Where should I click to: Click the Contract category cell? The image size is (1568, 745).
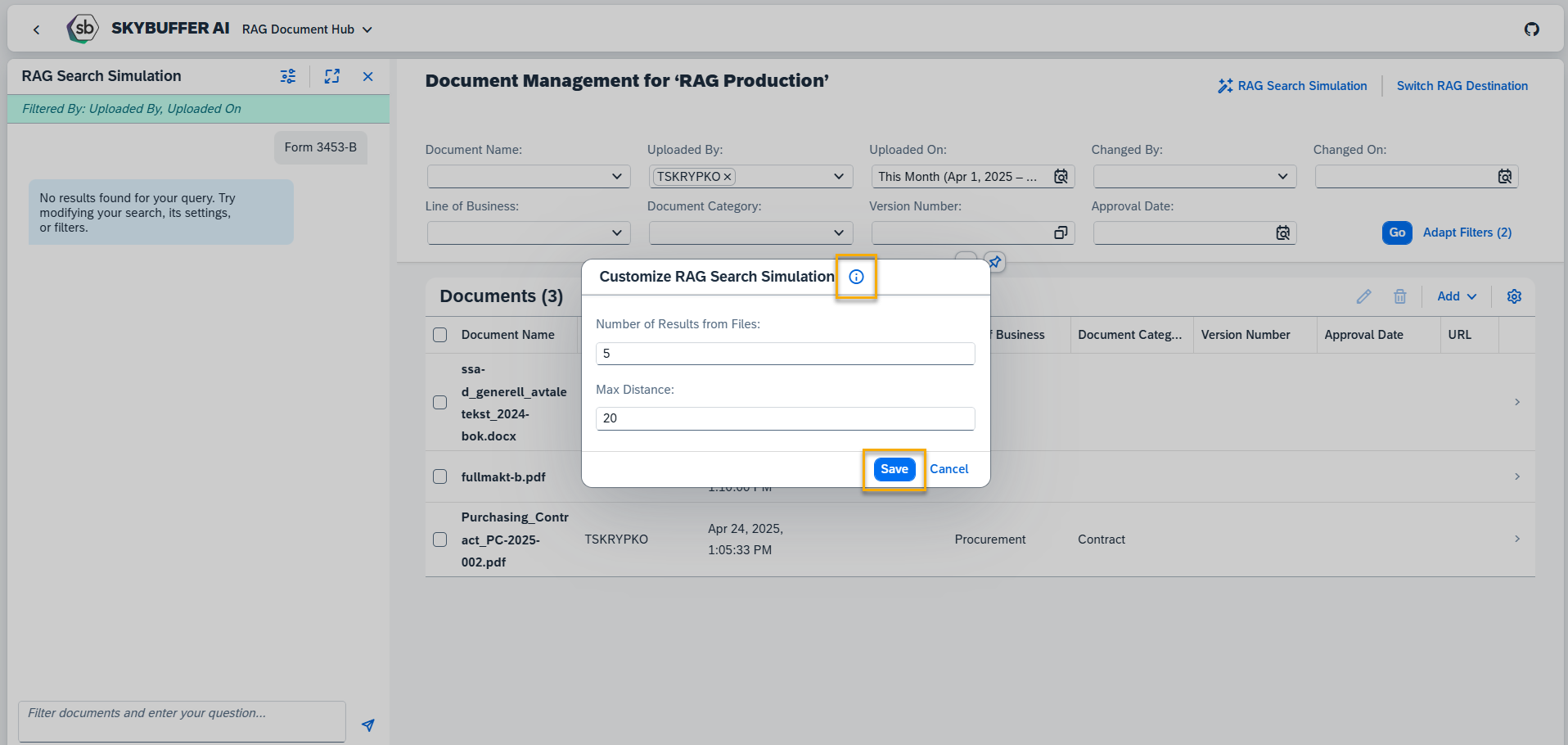tap(1101, 540)
